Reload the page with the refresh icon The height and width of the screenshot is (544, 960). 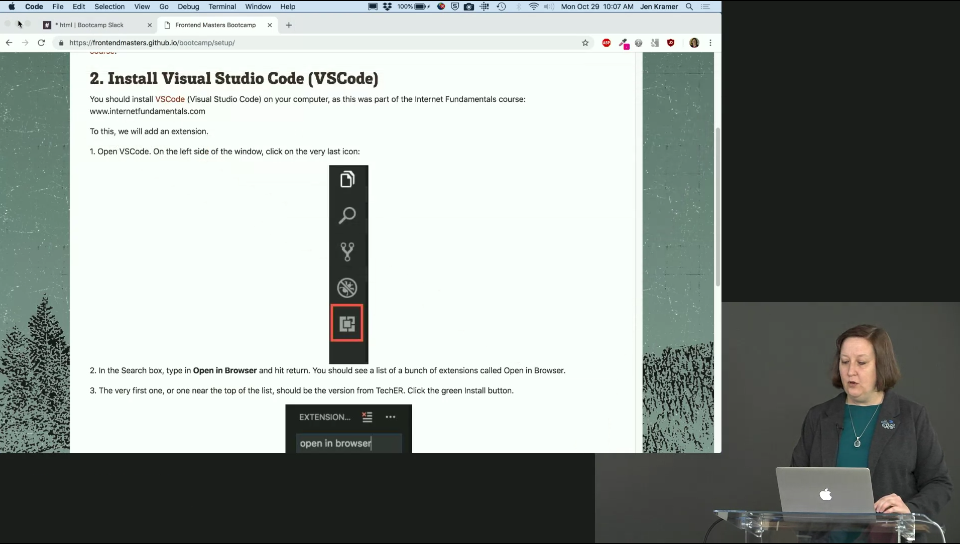coord(41,43)
